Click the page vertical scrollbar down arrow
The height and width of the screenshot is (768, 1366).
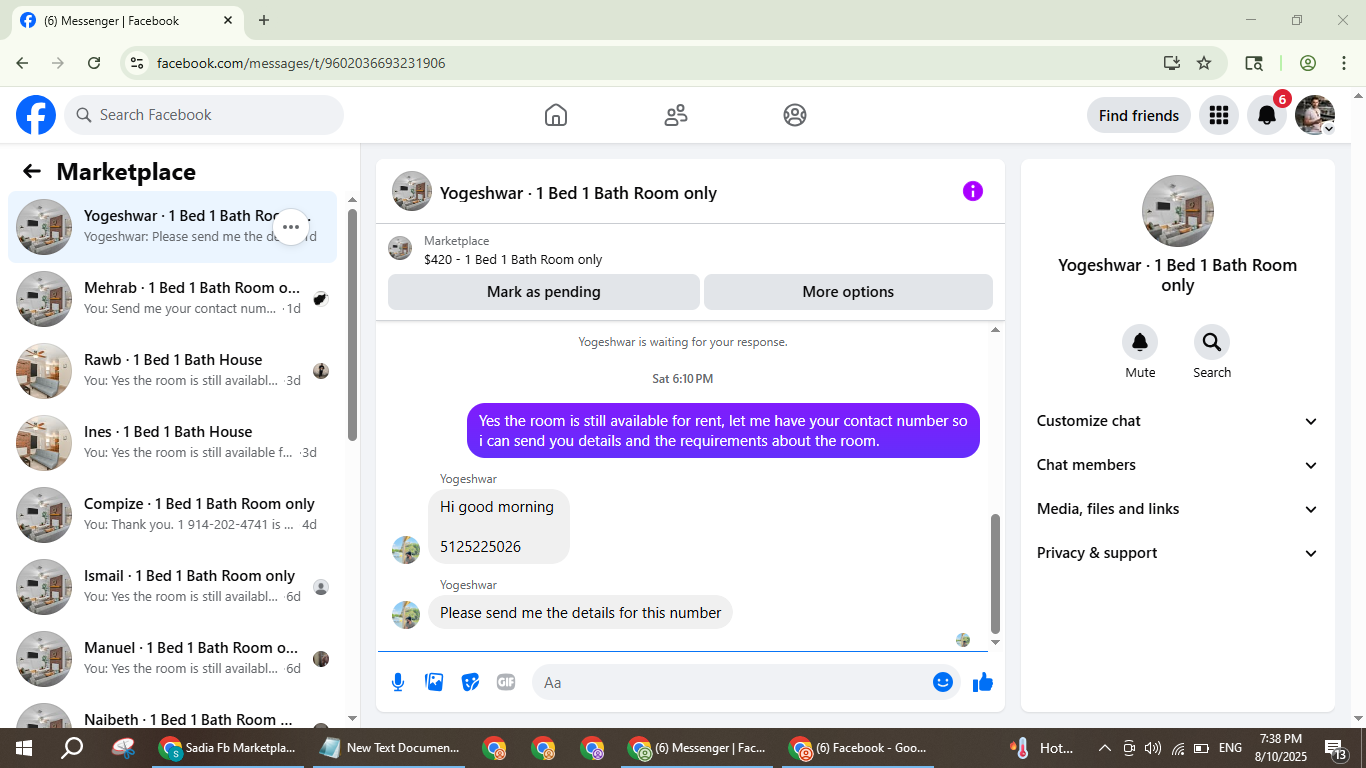pos(1357,719)
